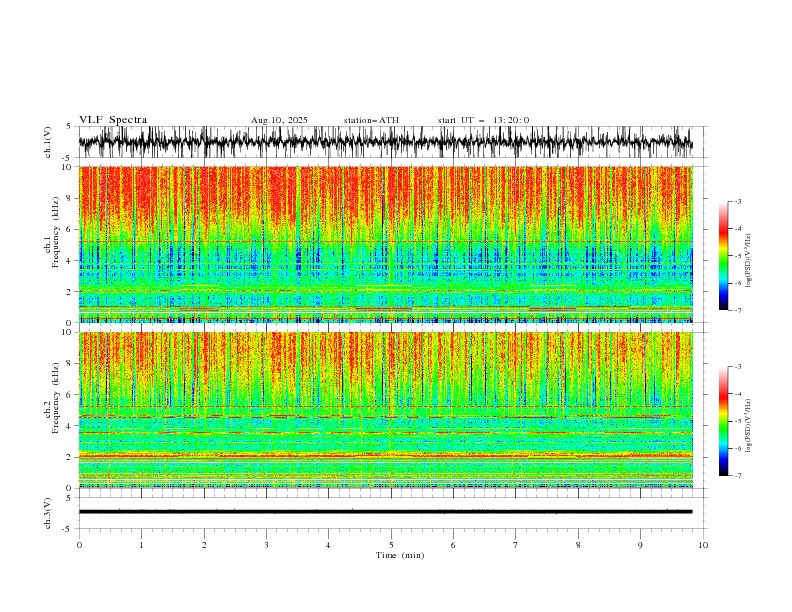
Task: Click the ch.3 flat black signal trace
Action: (x=385, y=512)
